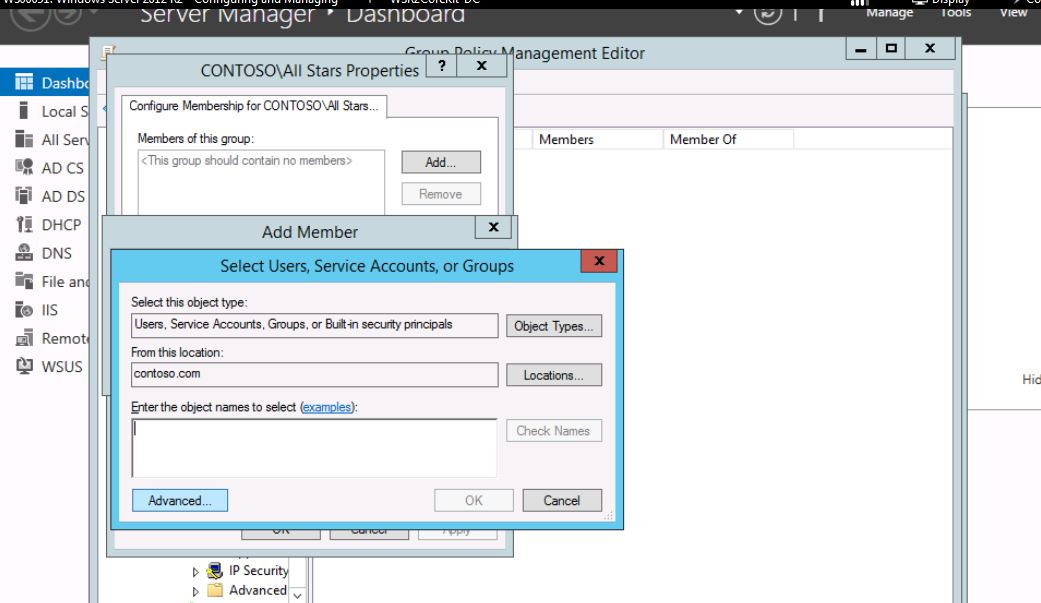Expand the IP Security tree node
This screenshot has height=603, width=1041.
[x=195, y=571]
